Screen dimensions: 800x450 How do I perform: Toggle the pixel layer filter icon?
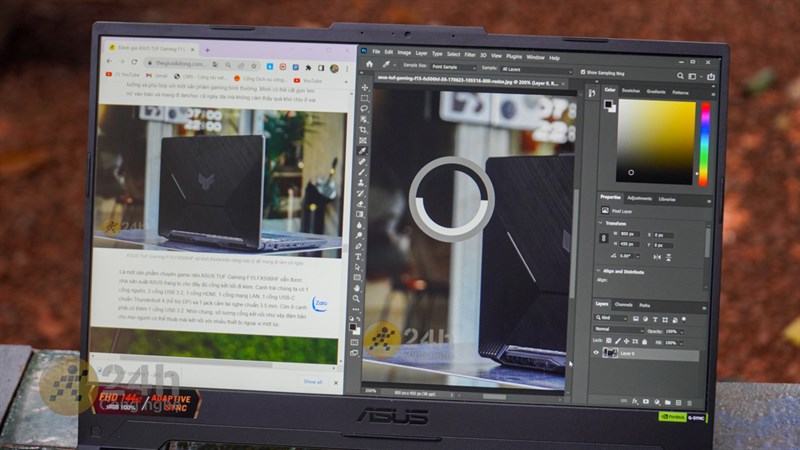636,319
